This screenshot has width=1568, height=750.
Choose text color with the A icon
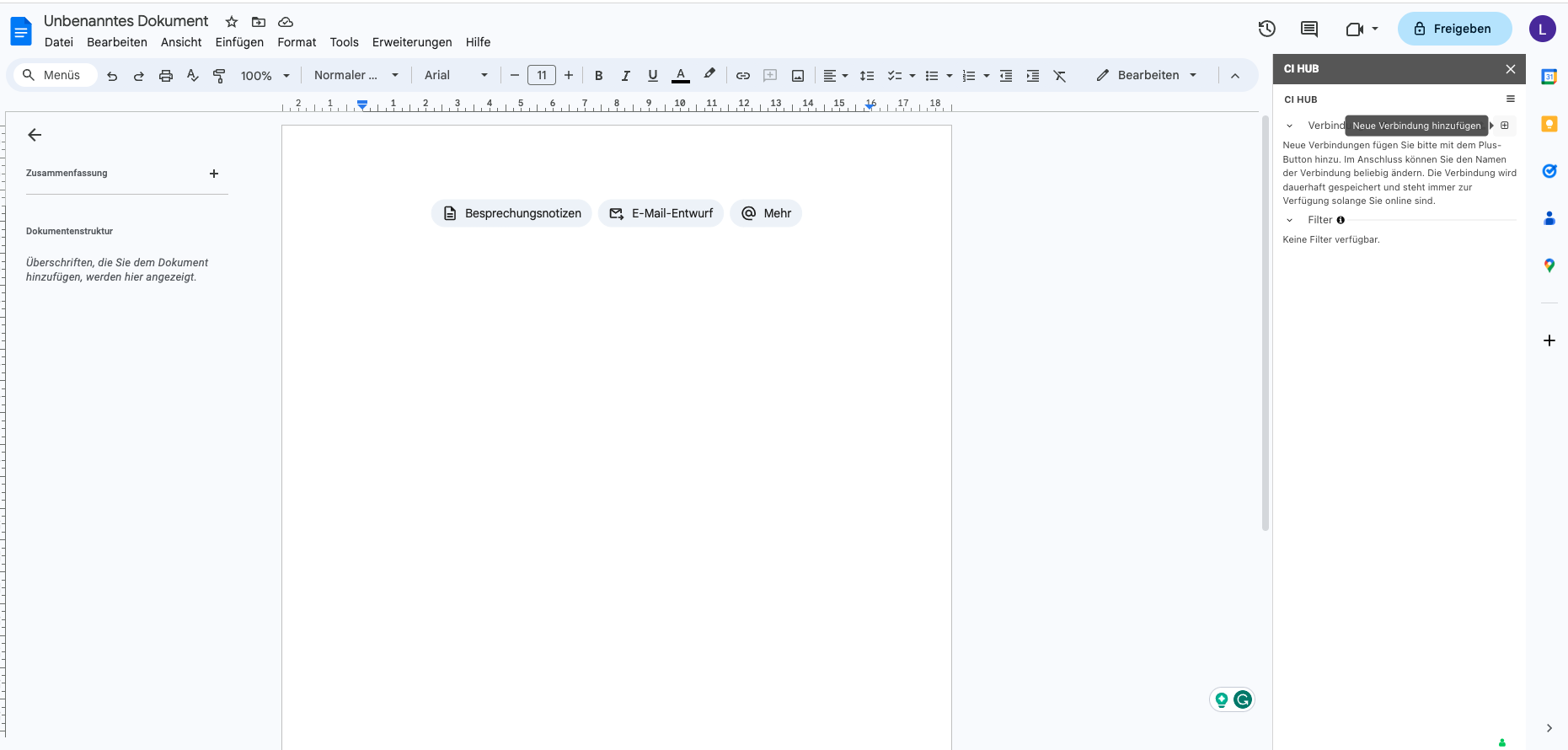[681, 75]
